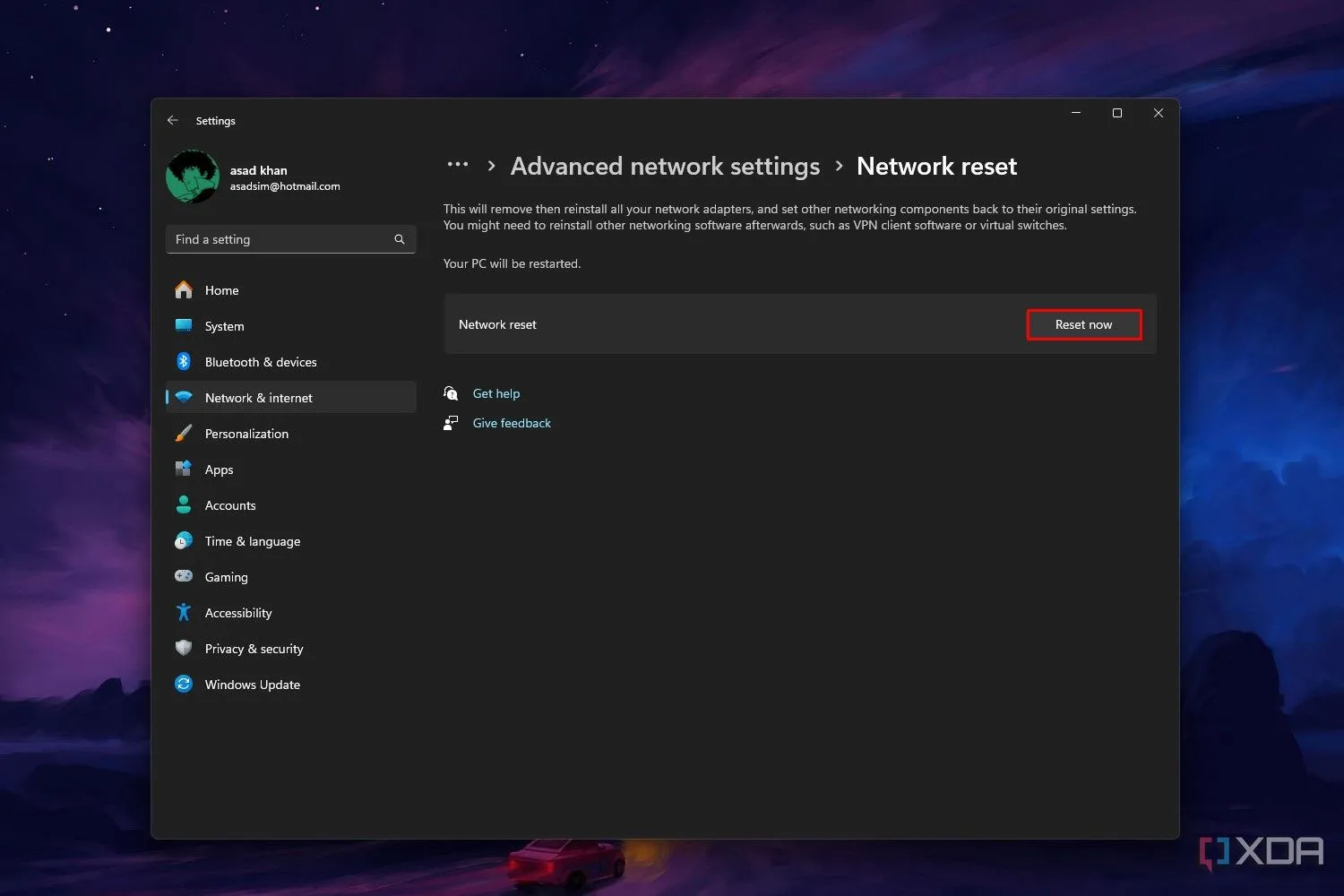Screen dimensions: 1344x896
Task: Click the Apps sidebar icon
Action: 184,470
